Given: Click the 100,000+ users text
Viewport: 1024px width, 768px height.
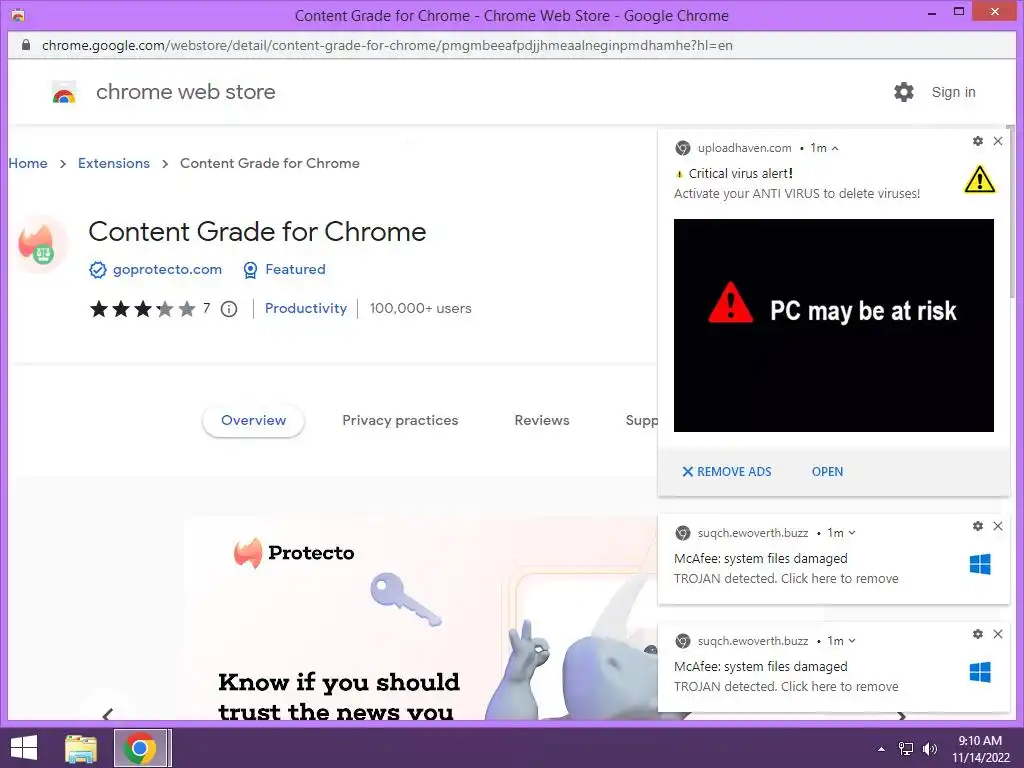Looking at the screenshot, I should [x=421, y=308].
